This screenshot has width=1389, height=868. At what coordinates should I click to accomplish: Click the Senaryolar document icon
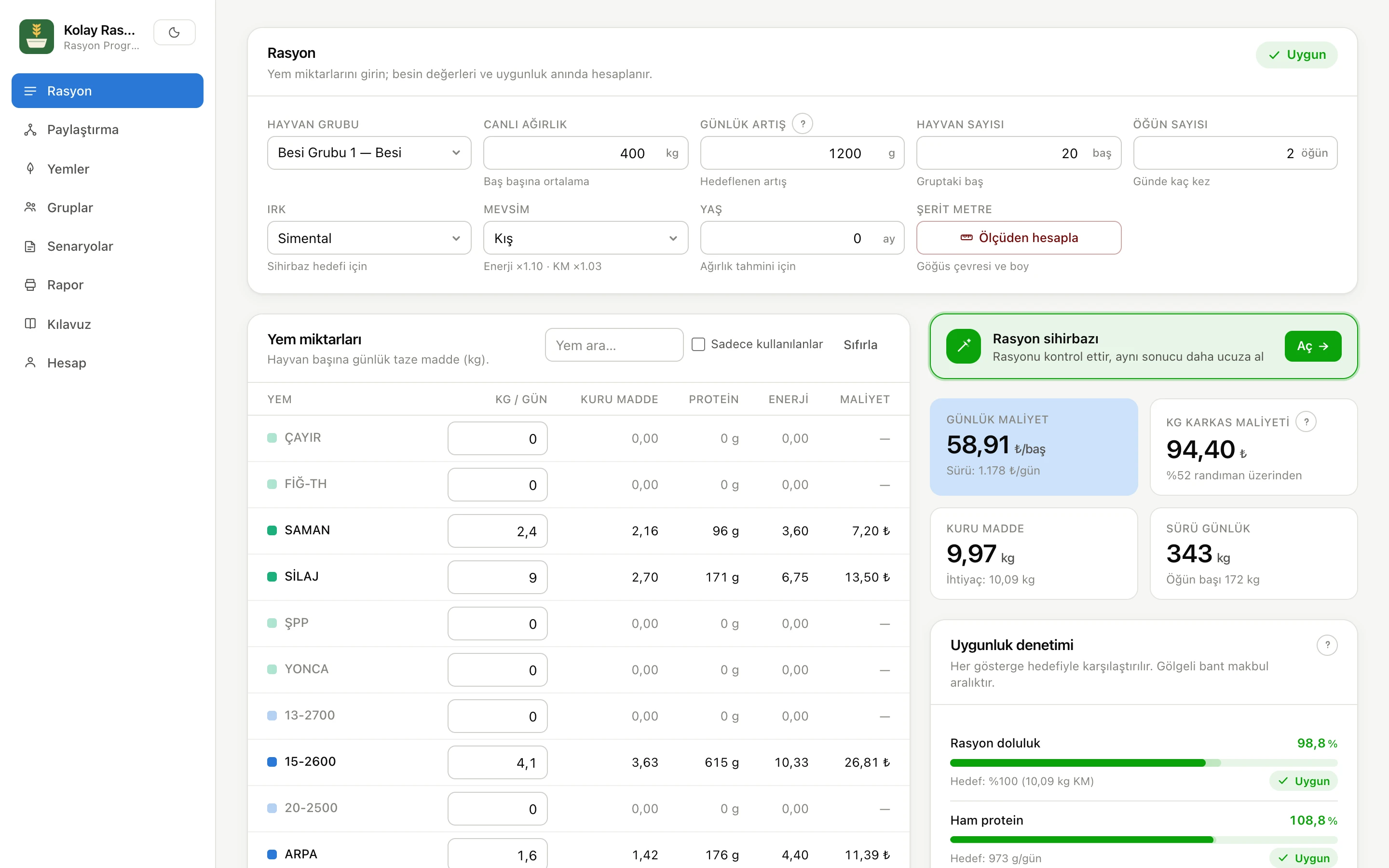click(x=30, y=246)
